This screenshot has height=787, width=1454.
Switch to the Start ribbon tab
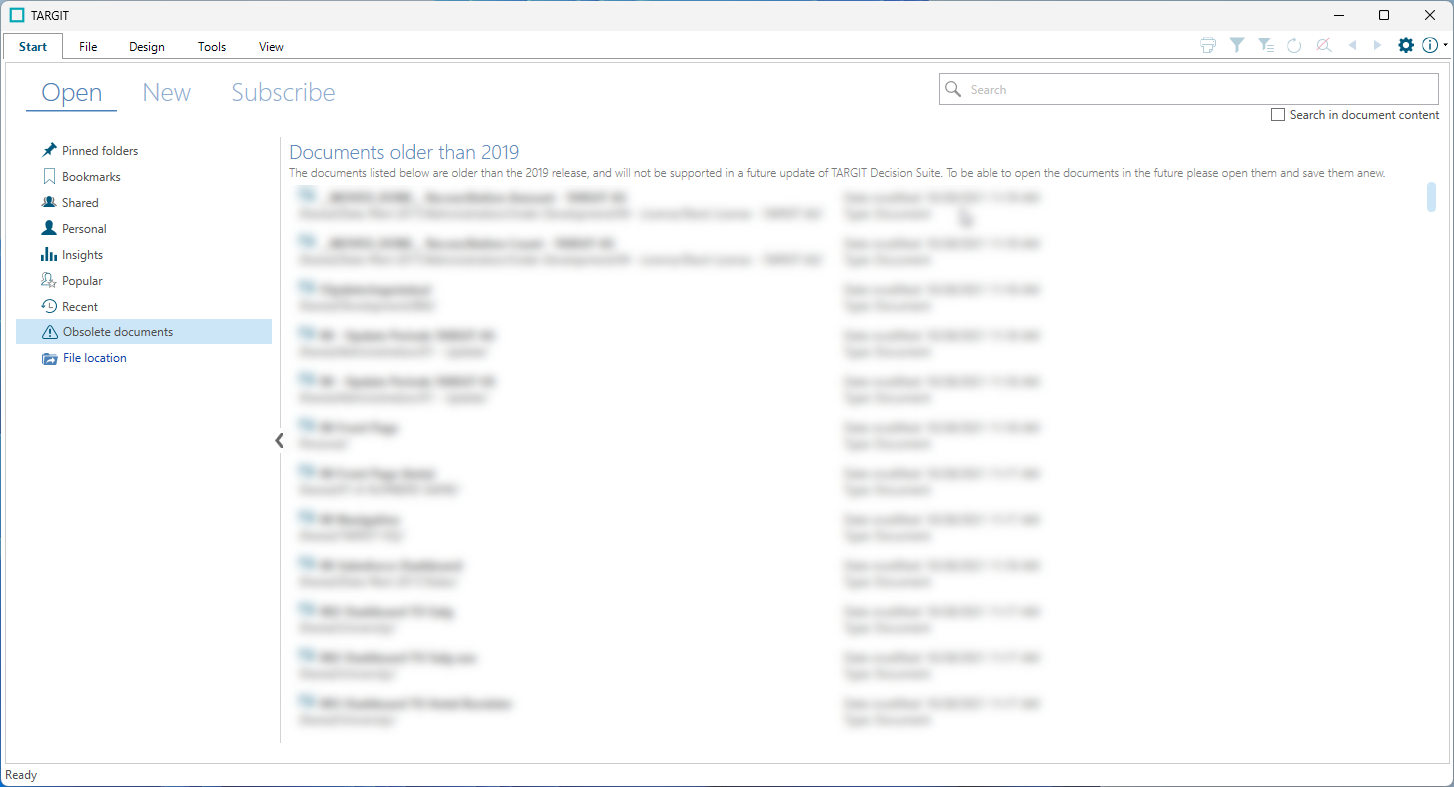(x=33, y=46)
